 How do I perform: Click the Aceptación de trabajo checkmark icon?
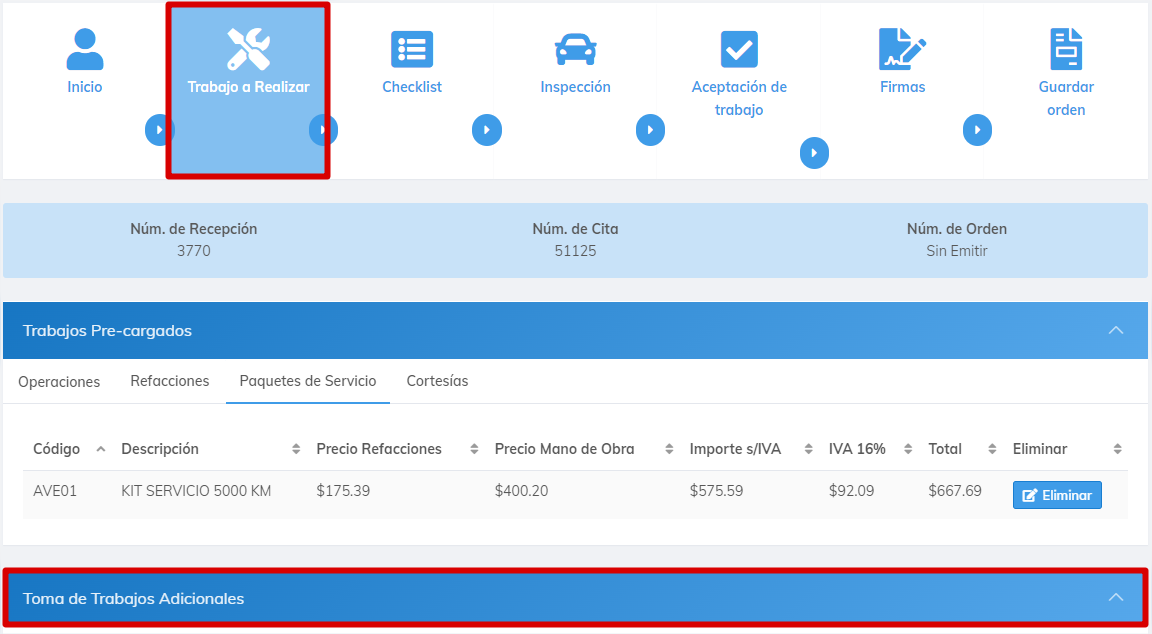(x=739, y=49)
